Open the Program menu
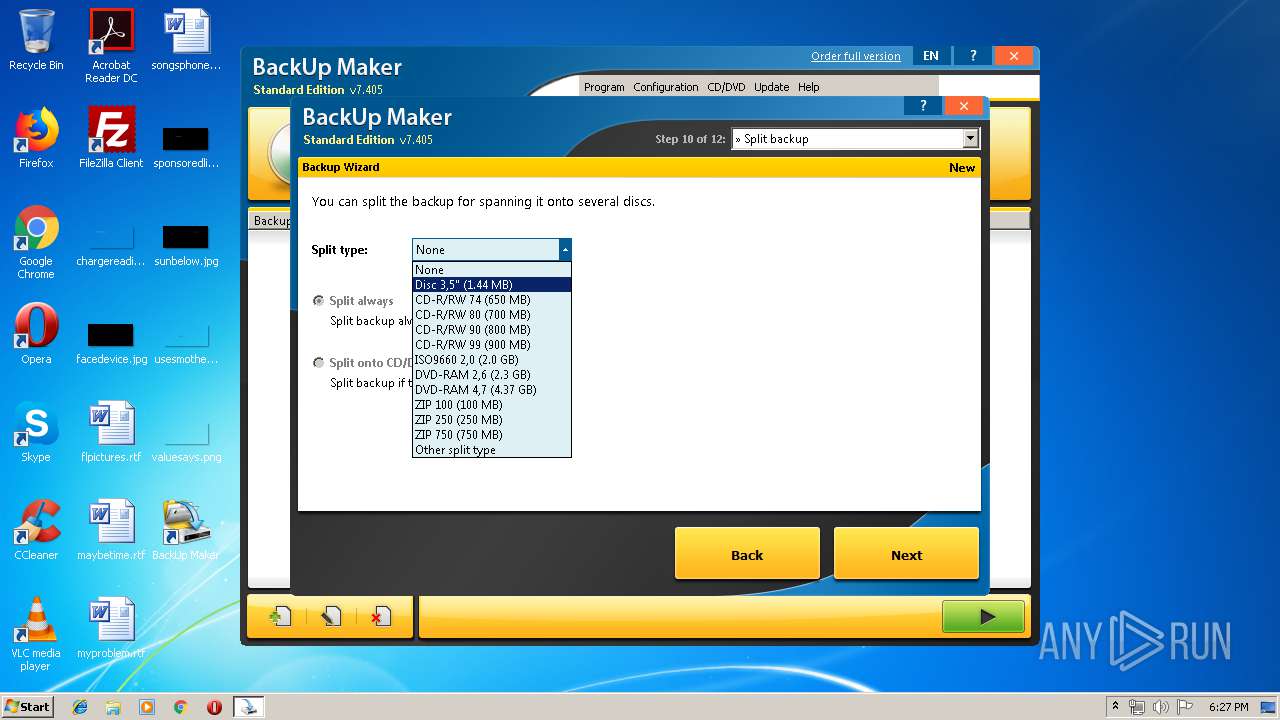This screenshot has height=720, width=1280. pos(604,87)
